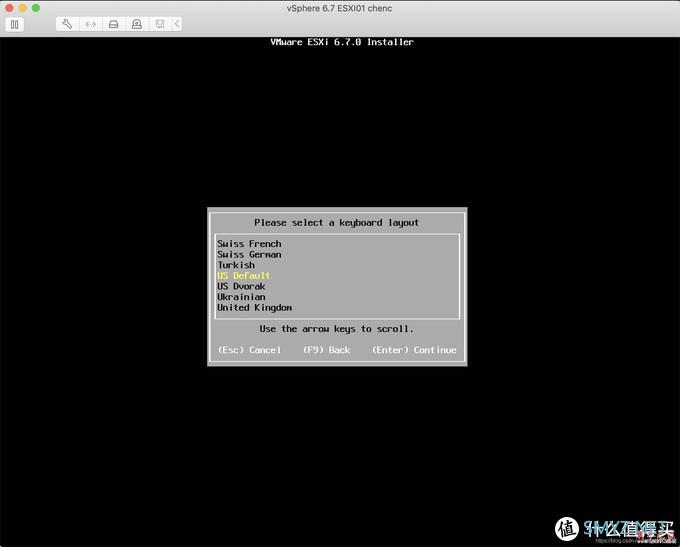Click the network adapter arrows icon

90,24
